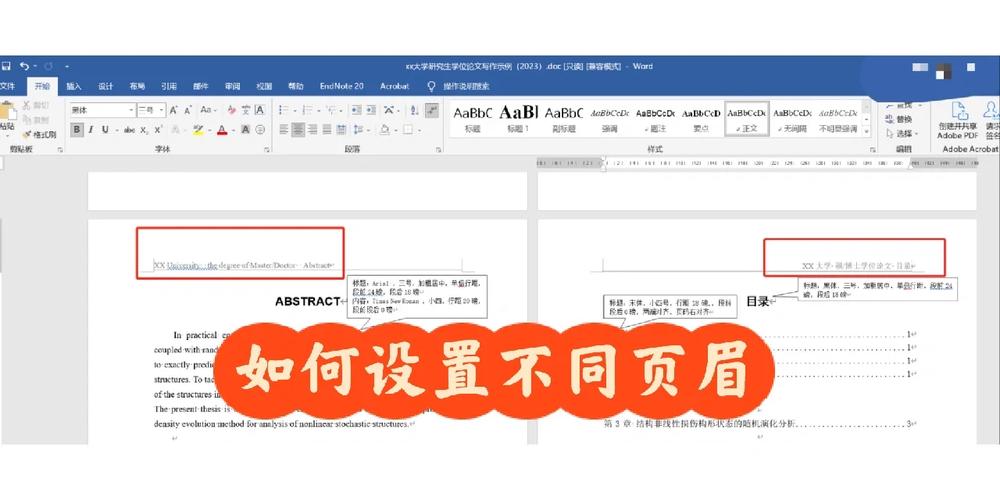Open the Acrobat ribbon tab

point(395,86)
